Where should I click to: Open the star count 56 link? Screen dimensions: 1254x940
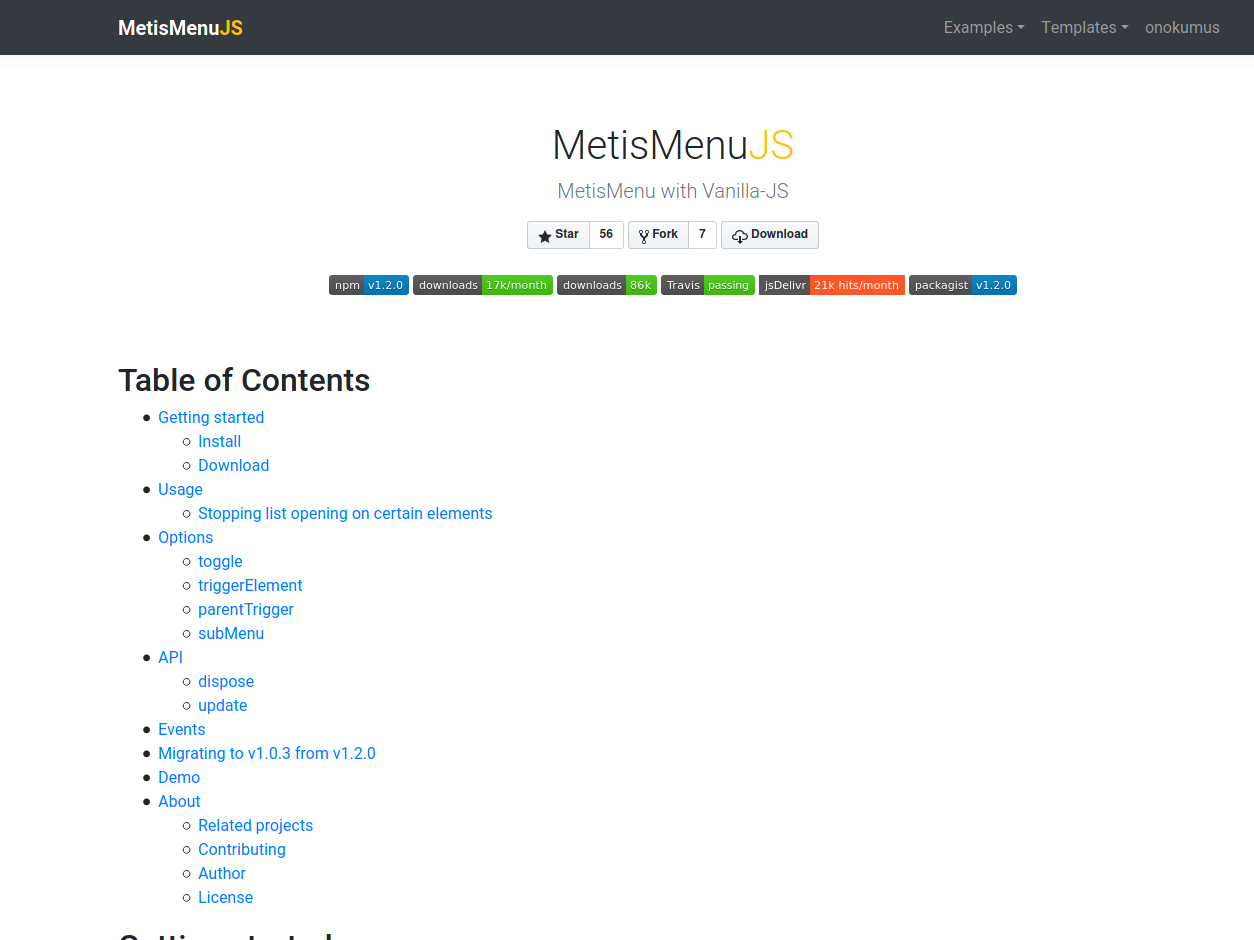click(606, 235)
